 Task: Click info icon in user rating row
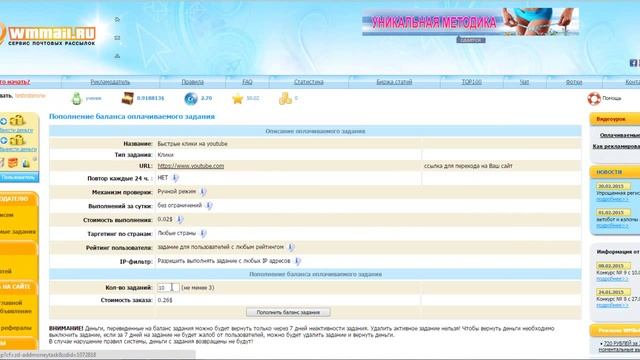[291, 247]
